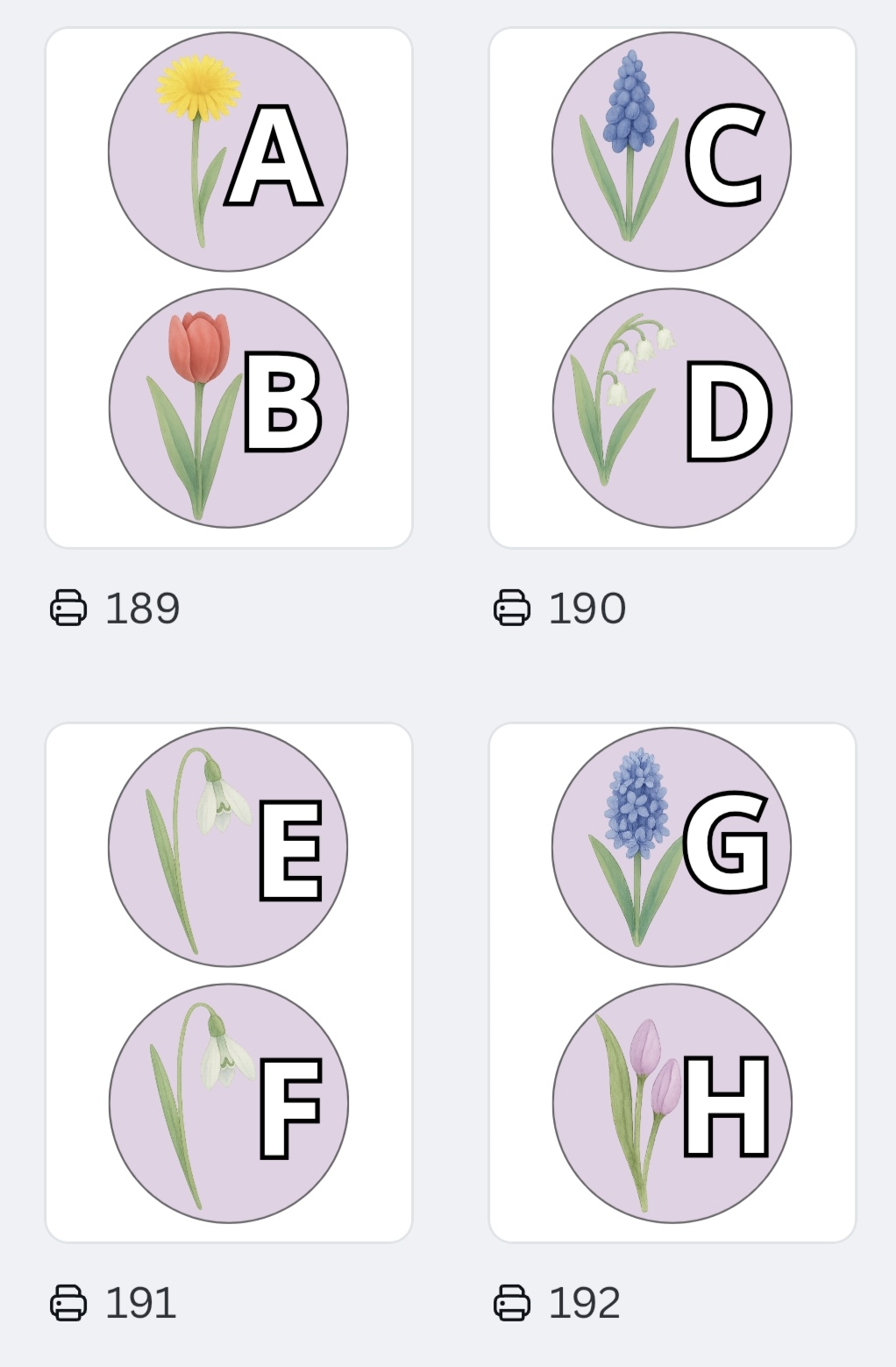Open print count 190 link

pos(587,608)
